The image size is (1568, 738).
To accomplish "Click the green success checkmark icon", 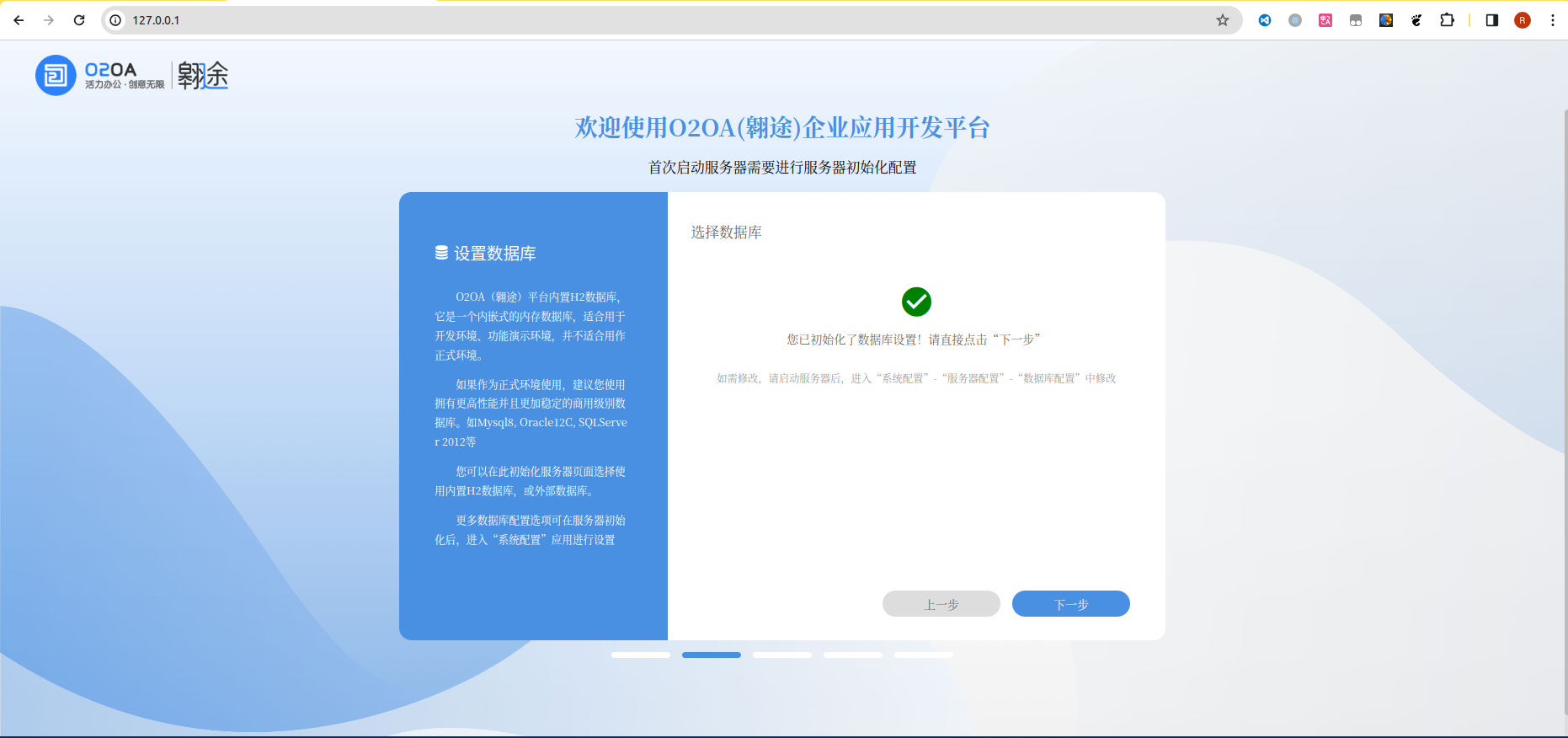I will [916, 302].
